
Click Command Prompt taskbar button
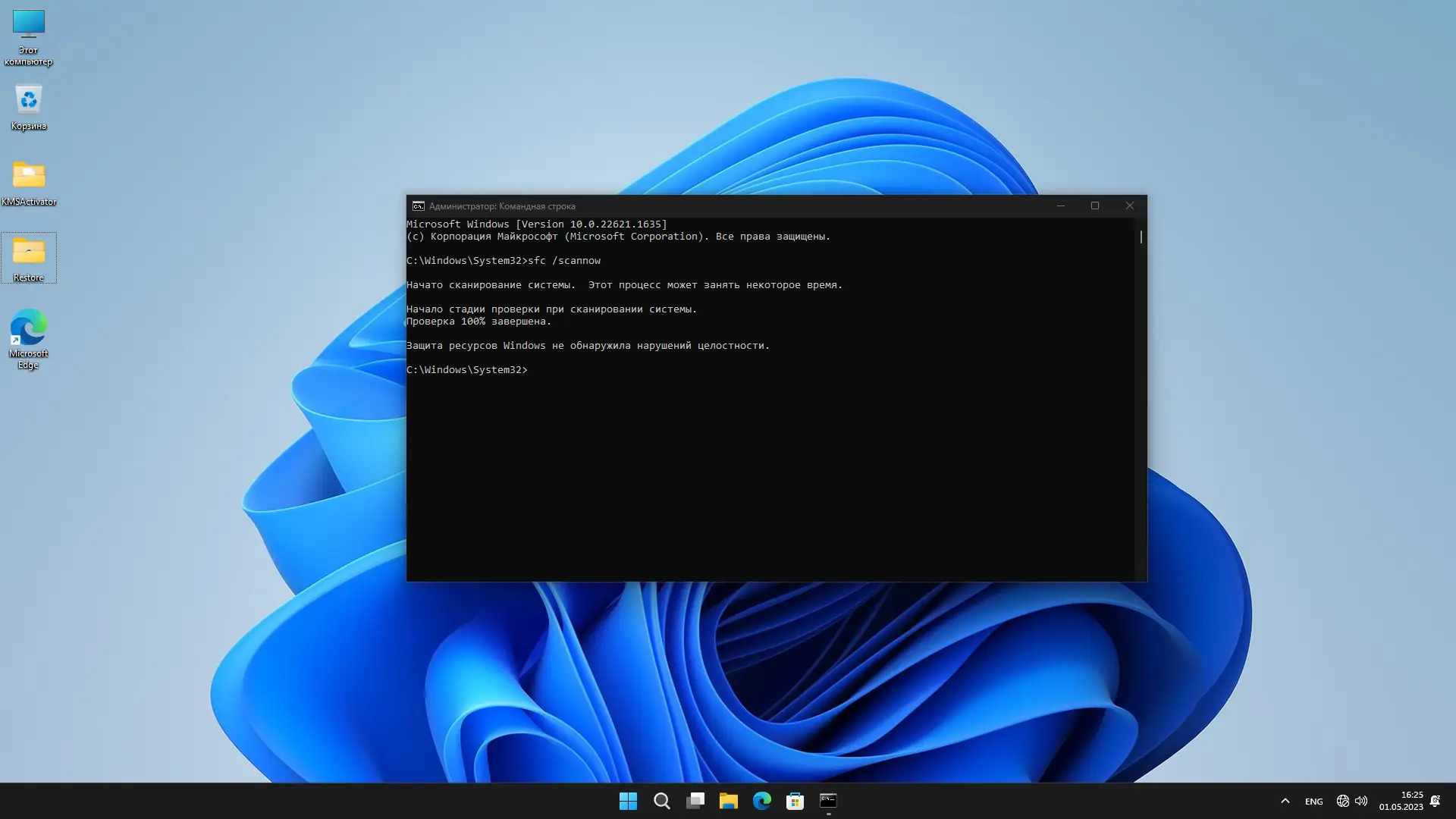coord(828,801)
